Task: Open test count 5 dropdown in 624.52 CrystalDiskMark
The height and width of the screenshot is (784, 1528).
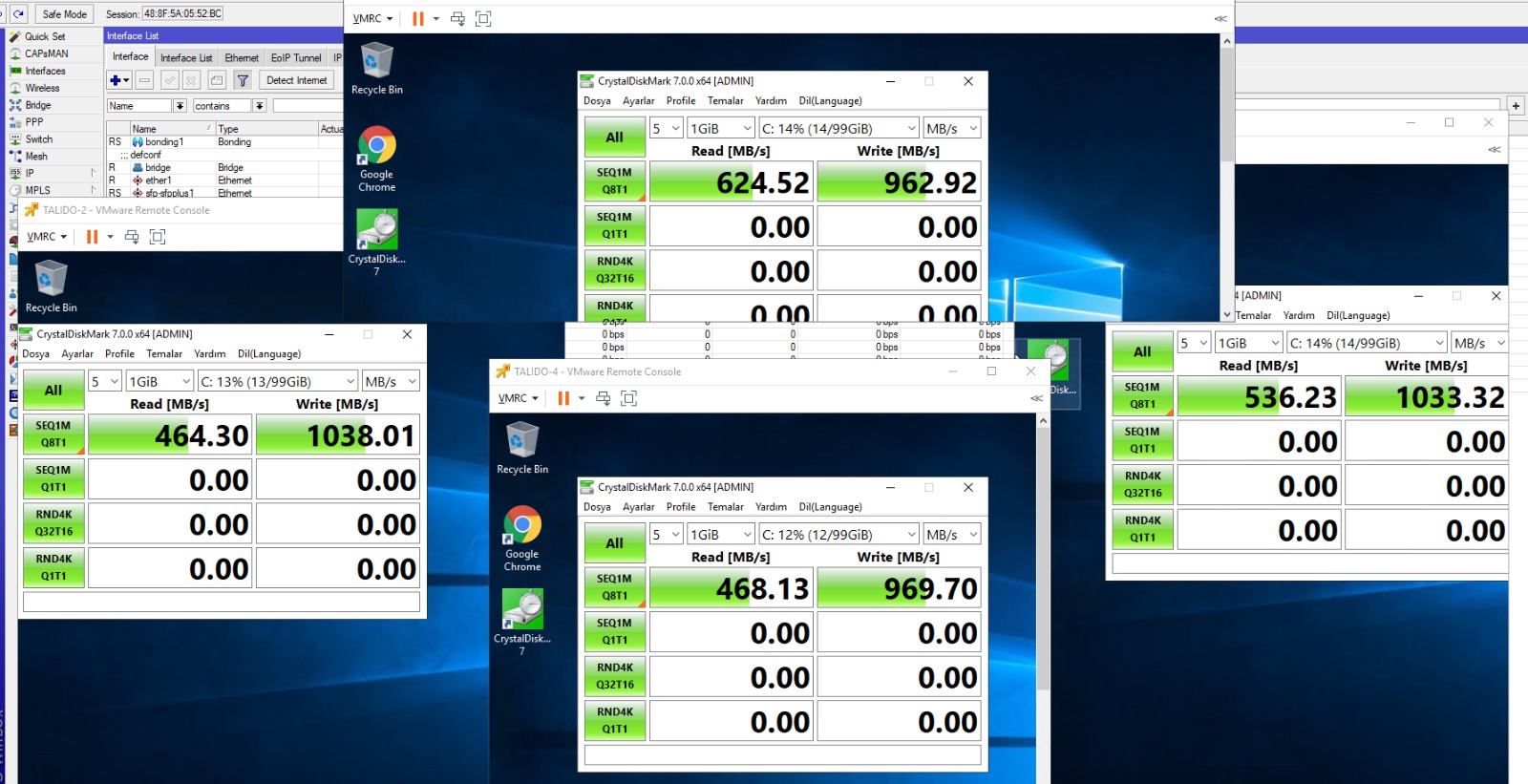Action: 667,128
